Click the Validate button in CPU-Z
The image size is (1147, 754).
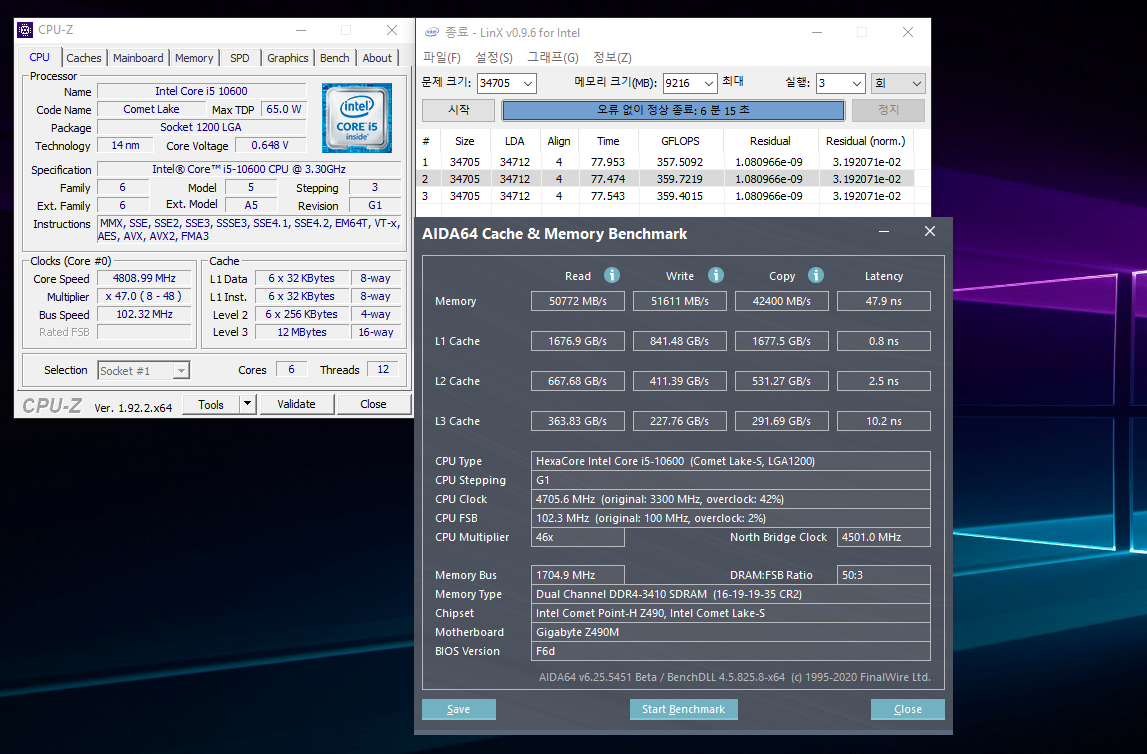click(x=296, y=404)
